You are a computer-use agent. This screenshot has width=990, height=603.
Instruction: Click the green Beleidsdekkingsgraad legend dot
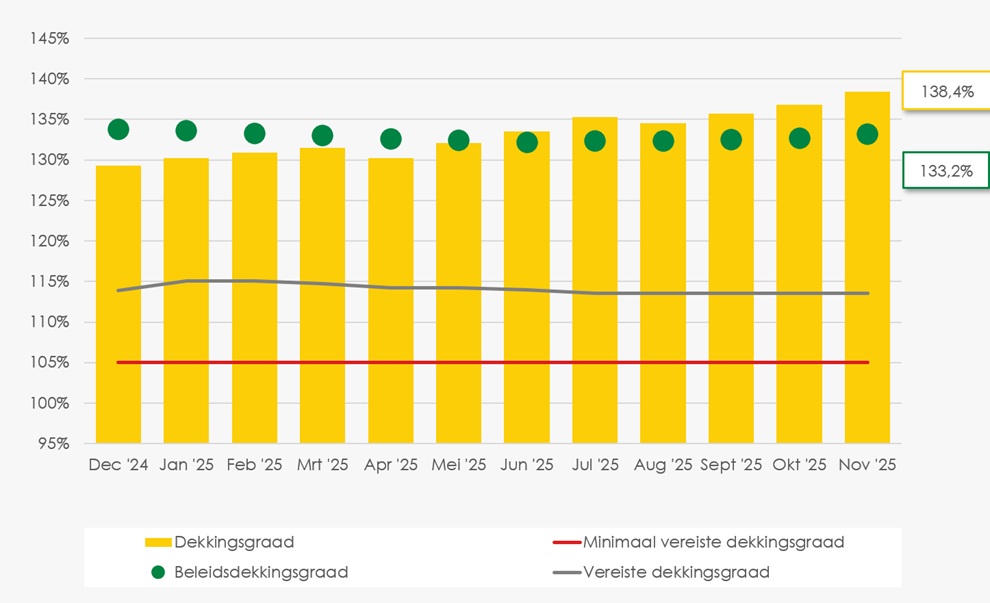pos(158,572)
